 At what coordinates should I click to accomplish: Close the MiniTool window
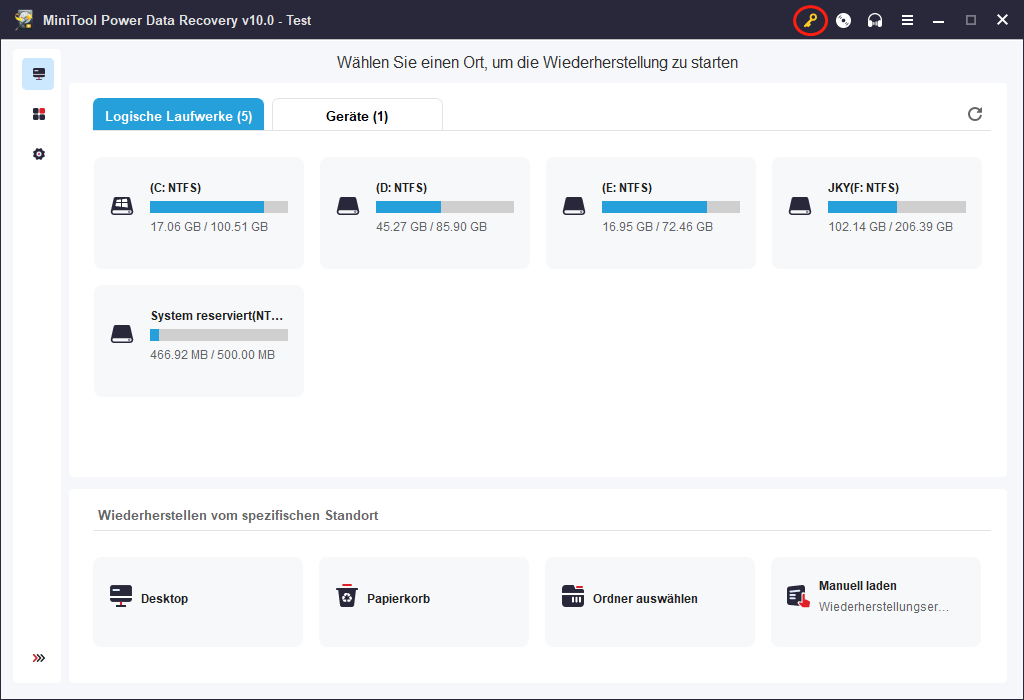(1002, 20)
